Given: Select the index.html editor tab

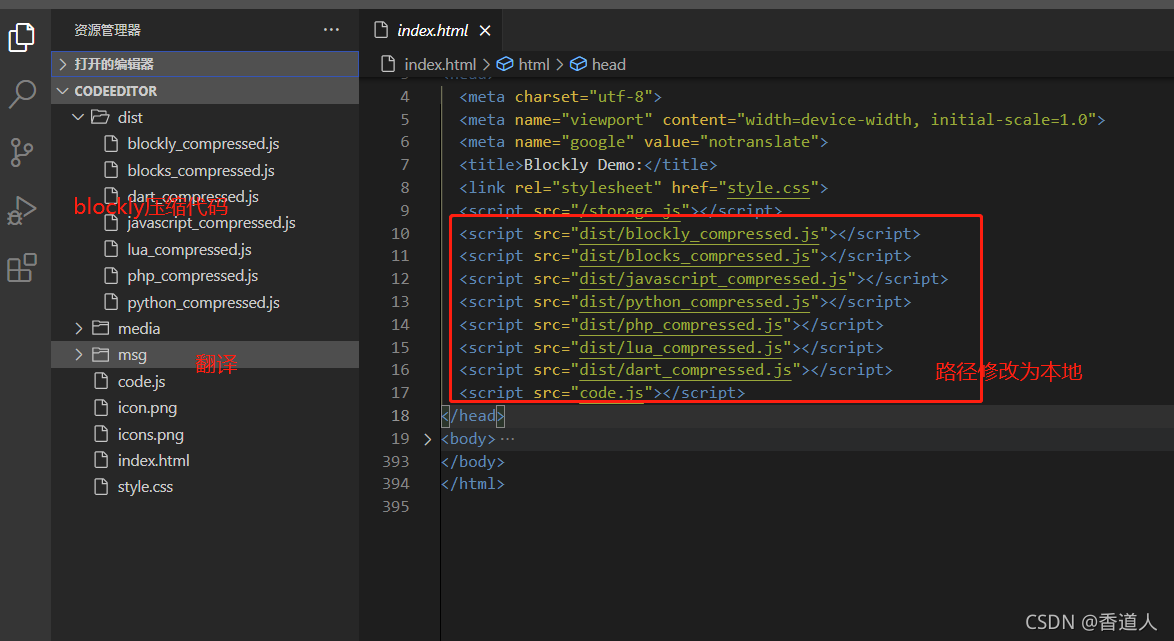Looking at the screenshot, I should [432, 31].
